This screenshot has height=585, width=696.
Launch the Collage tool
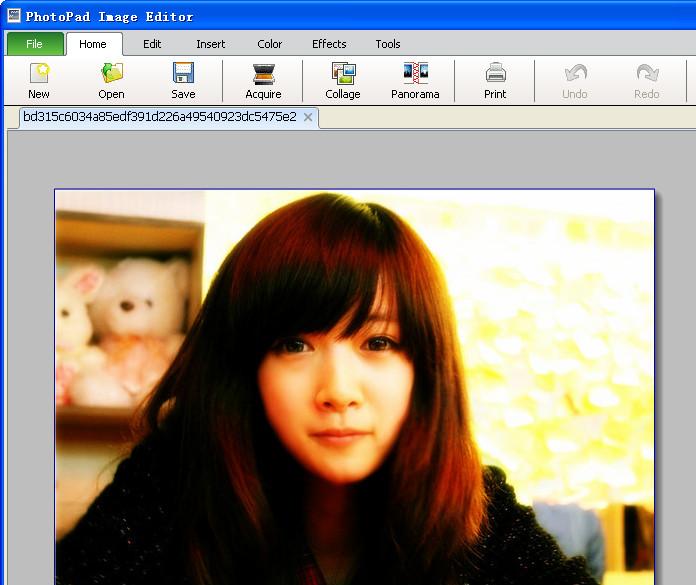pyautogui.click(x=343, y=74)
